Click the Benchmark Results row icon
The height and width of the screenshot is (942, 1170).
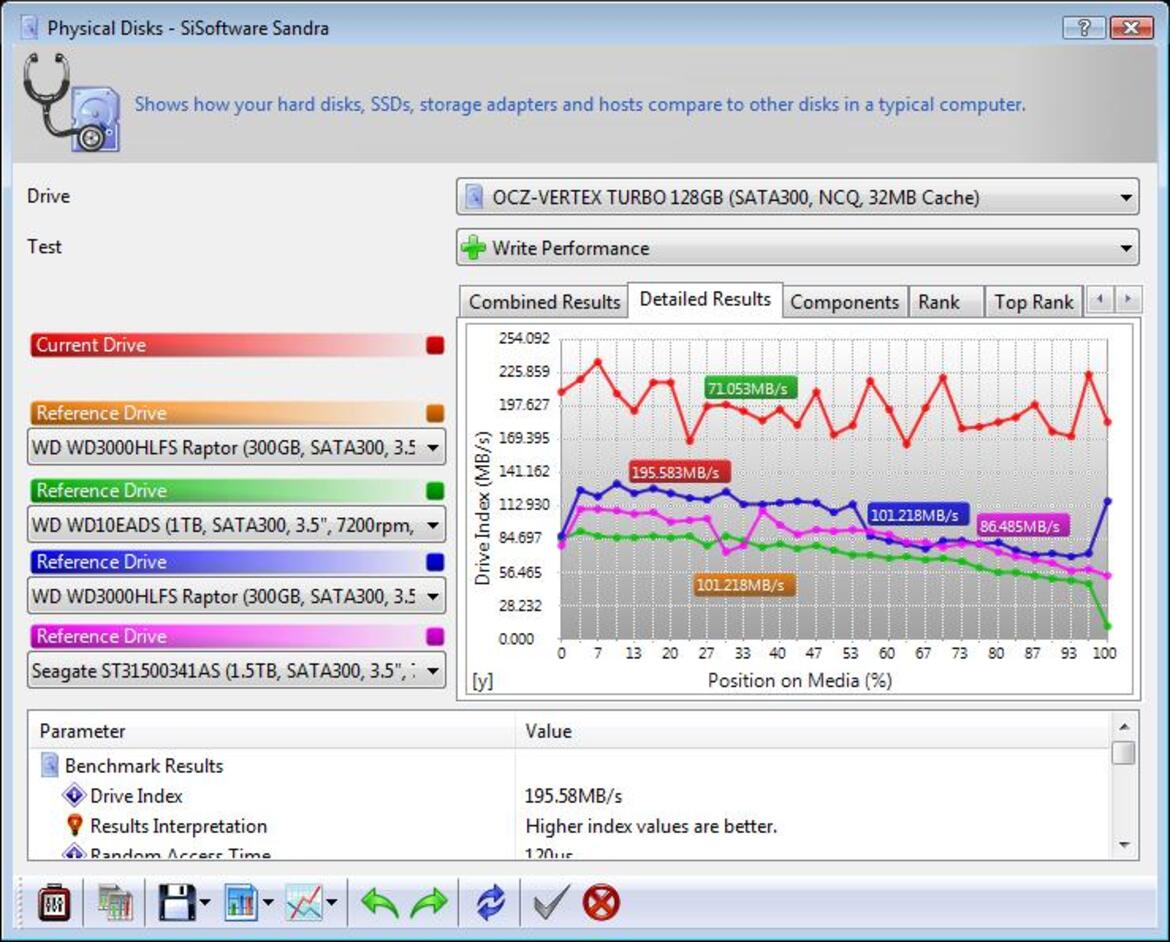49,765
